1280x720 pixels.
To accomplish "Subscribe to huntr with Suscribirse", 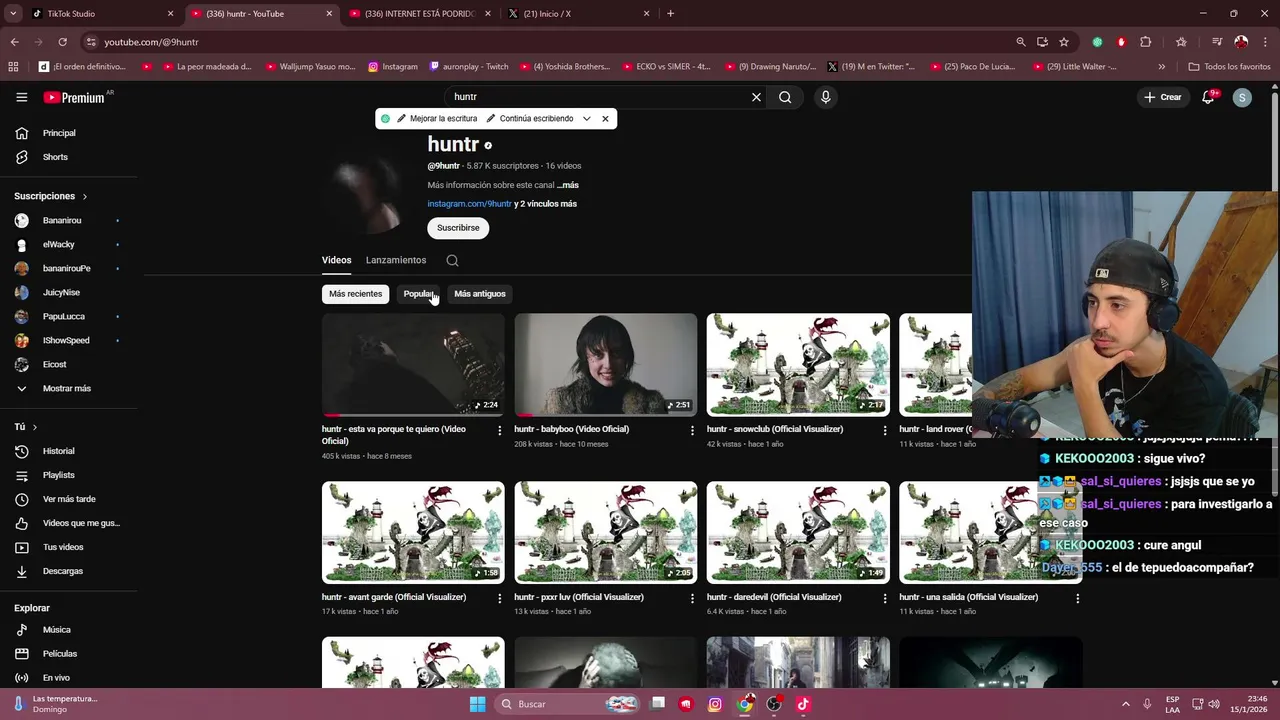I will 458,228.
